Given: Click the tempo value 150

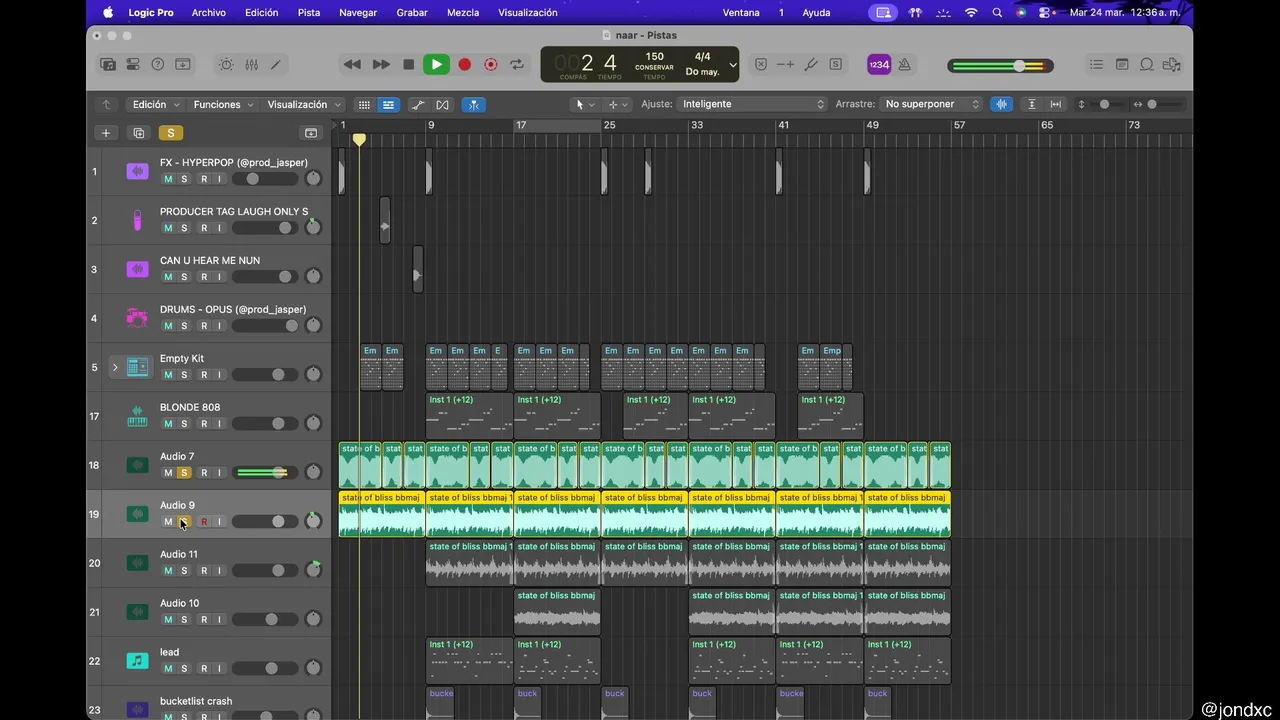Looking at the screenshot, I should [654, 57].
